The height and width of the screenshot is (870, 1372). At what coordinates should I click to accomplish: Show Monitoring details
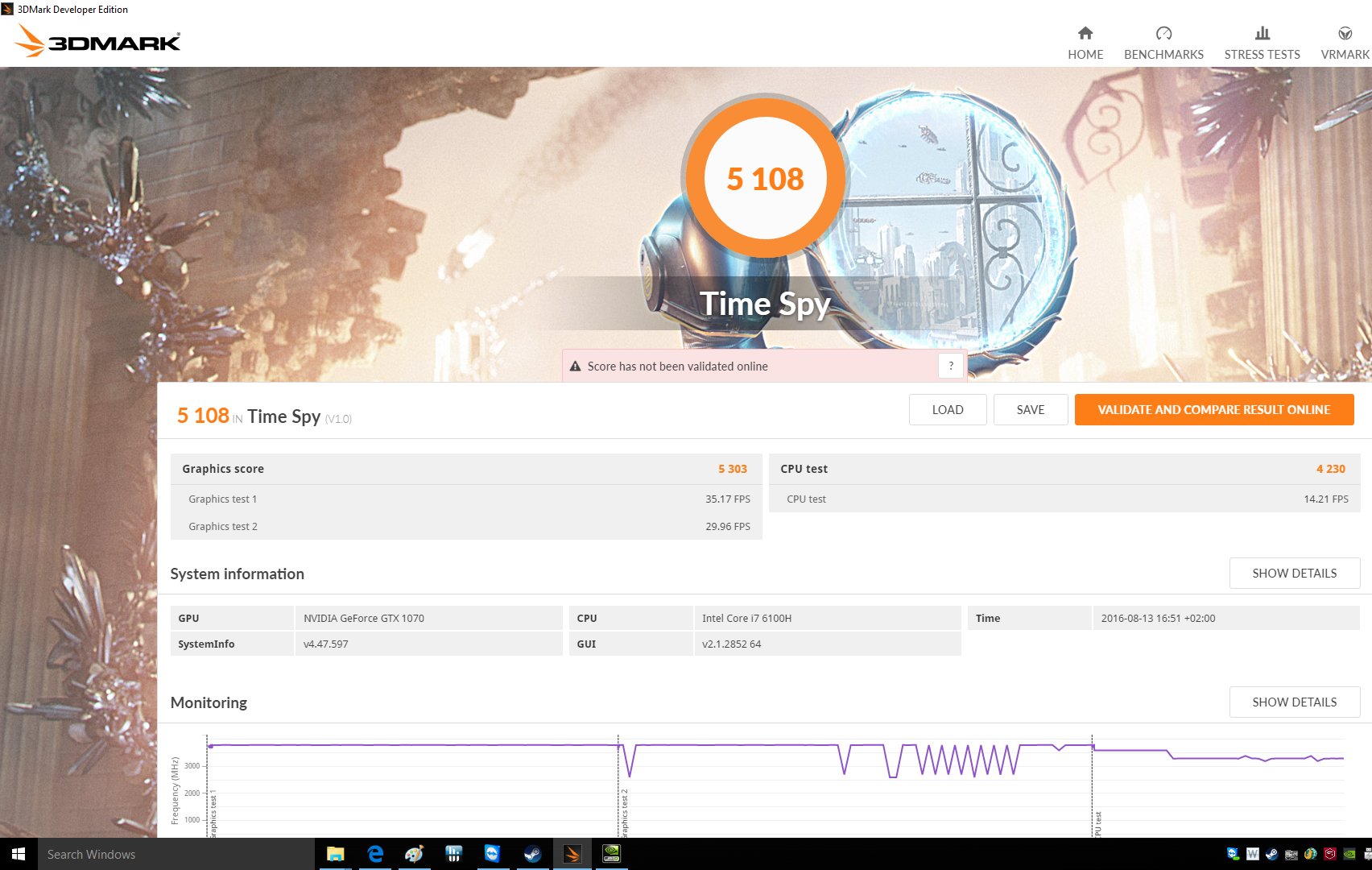pyautogui.click(x=1294, y=702)
